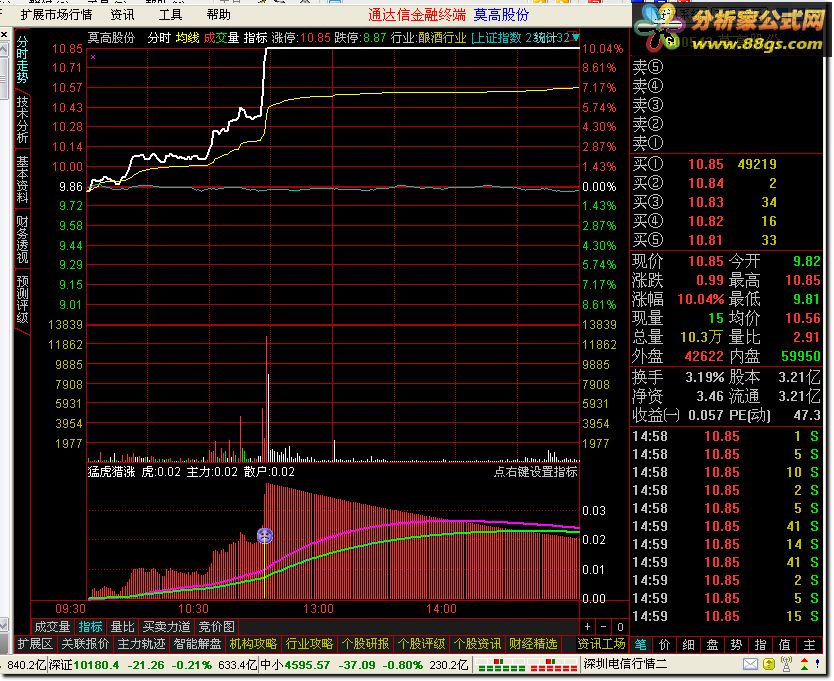Toggle the 均线 average line display
The height and width of the screenshot is (681, 834).
point(187,38)
